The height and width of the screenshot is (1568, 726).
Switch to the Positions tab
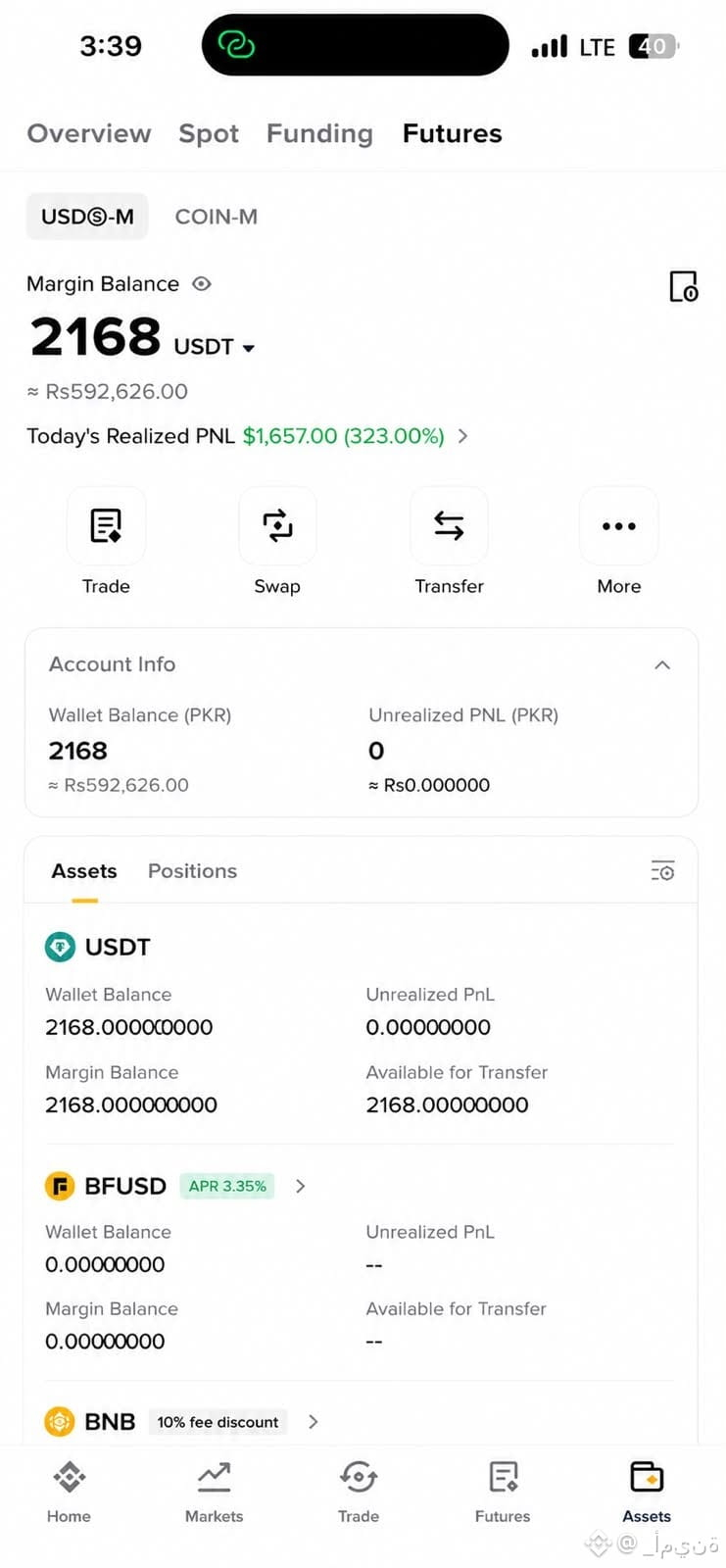coord(192,870)
